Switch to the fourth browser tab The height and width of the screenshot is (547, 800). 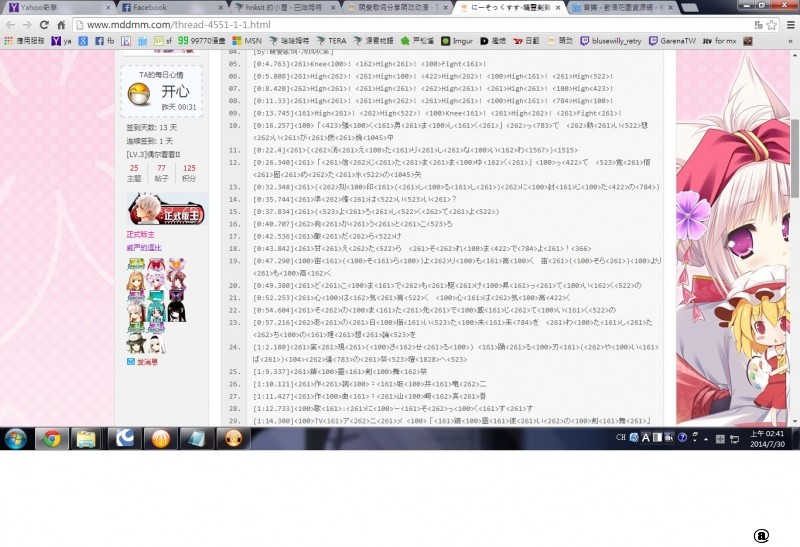pyautogui.click(x=395, y=7)
